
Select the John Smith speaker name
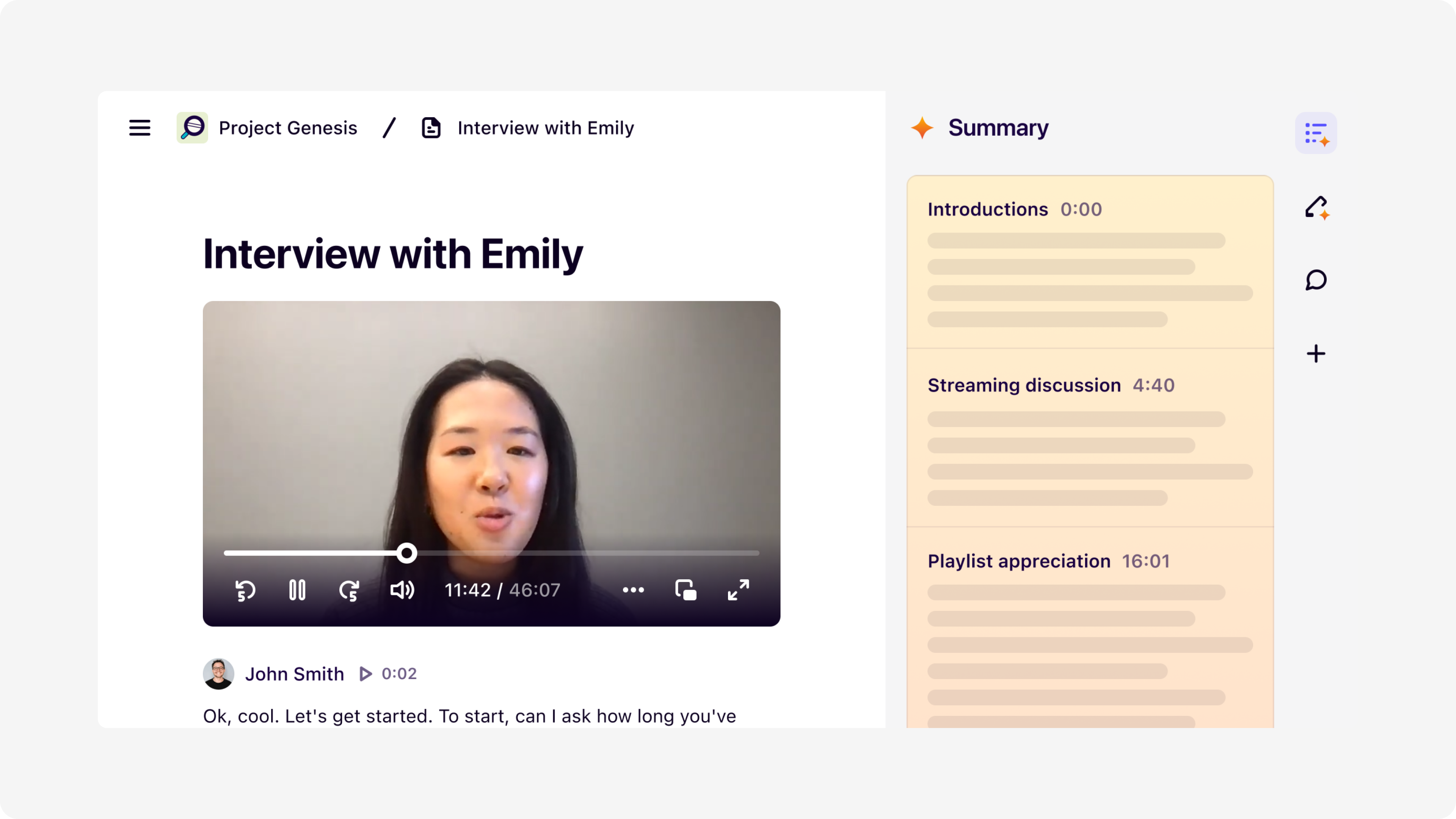click(295, 674)
